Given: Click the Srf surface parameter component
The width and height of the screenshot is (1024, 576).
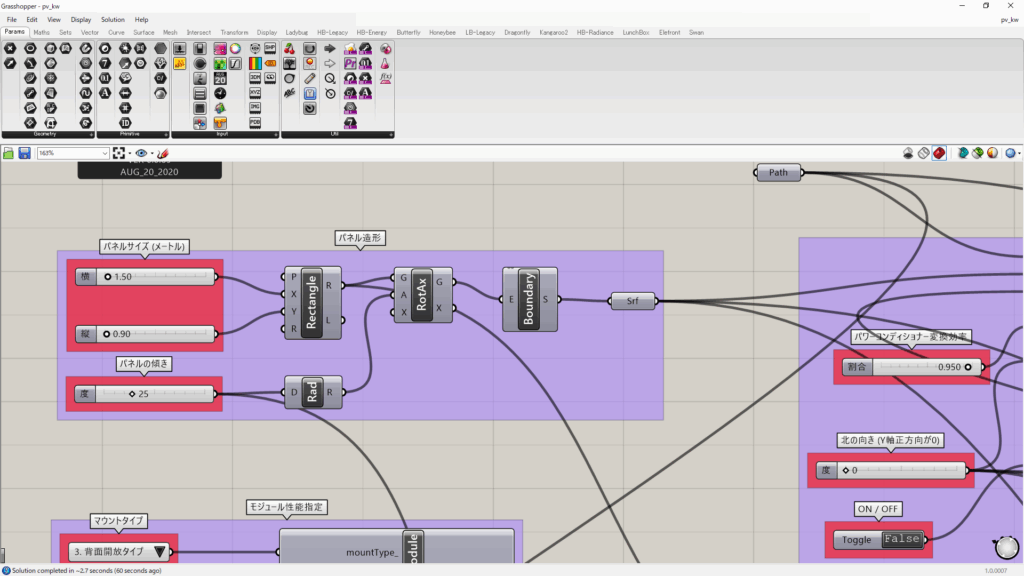Looking at the screenshot, I should pyautogui.click(x=632, y=300).
